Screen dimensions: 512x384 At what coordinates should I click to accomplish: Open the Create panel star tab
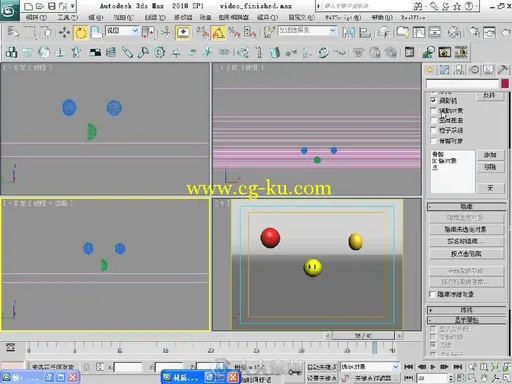click(x=430, y=70)
